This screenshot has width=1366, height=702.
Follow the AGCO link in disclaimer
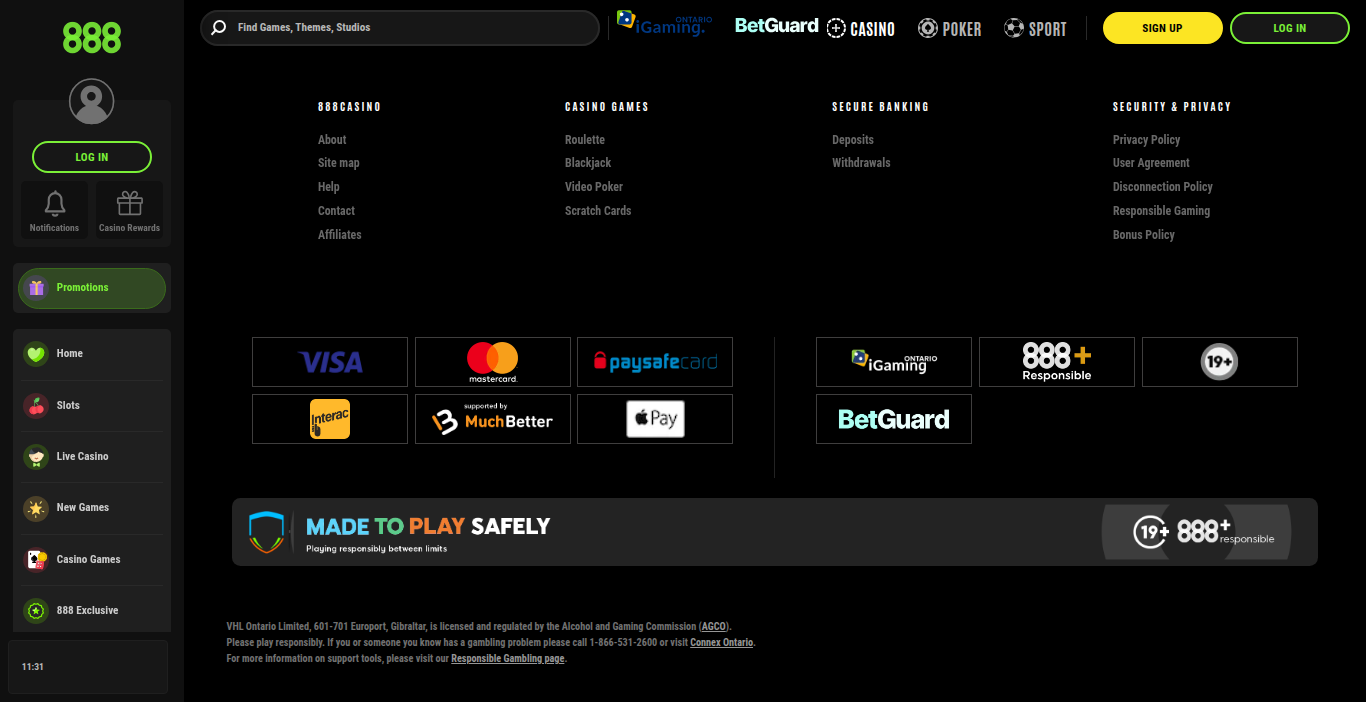pyautogui.click(x=714, y=627)
